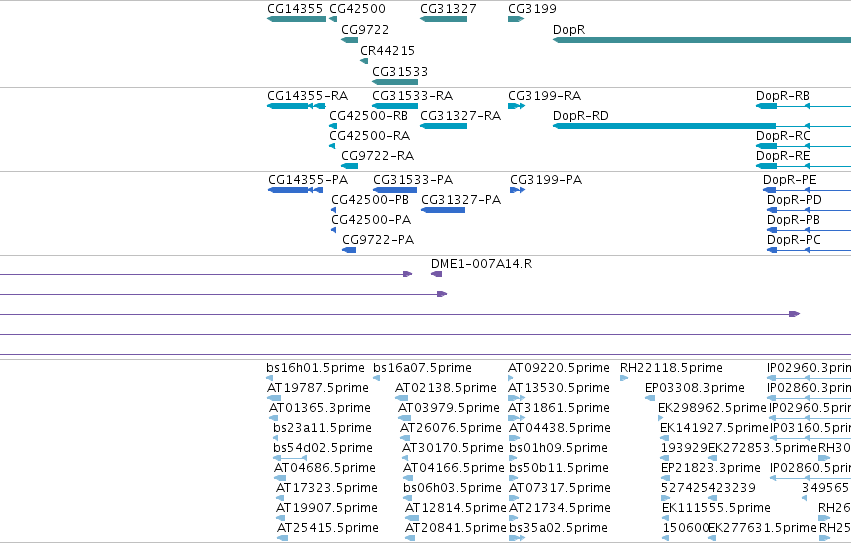Click transcript CG31533-RA

click(395, 106)
